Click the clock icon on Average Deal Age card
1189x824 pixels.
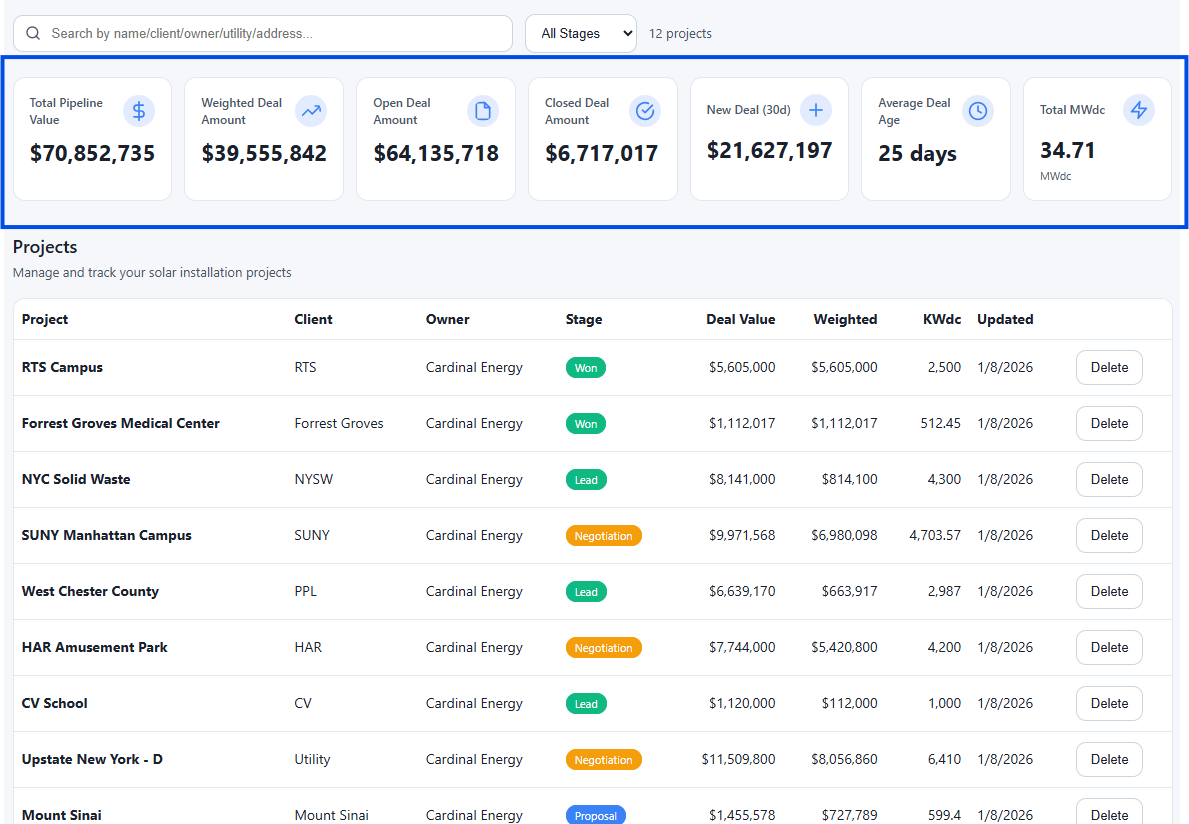978,111
